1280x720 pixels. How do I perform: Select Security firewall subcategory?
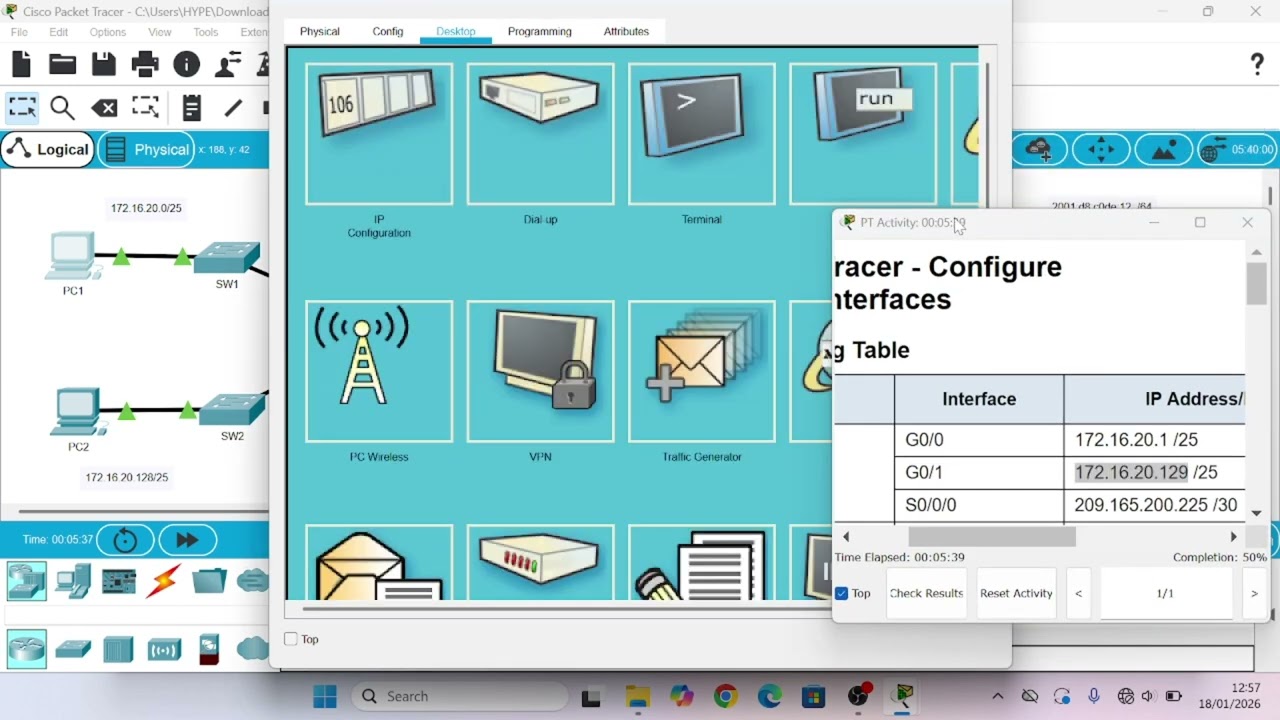pos(209,650)
